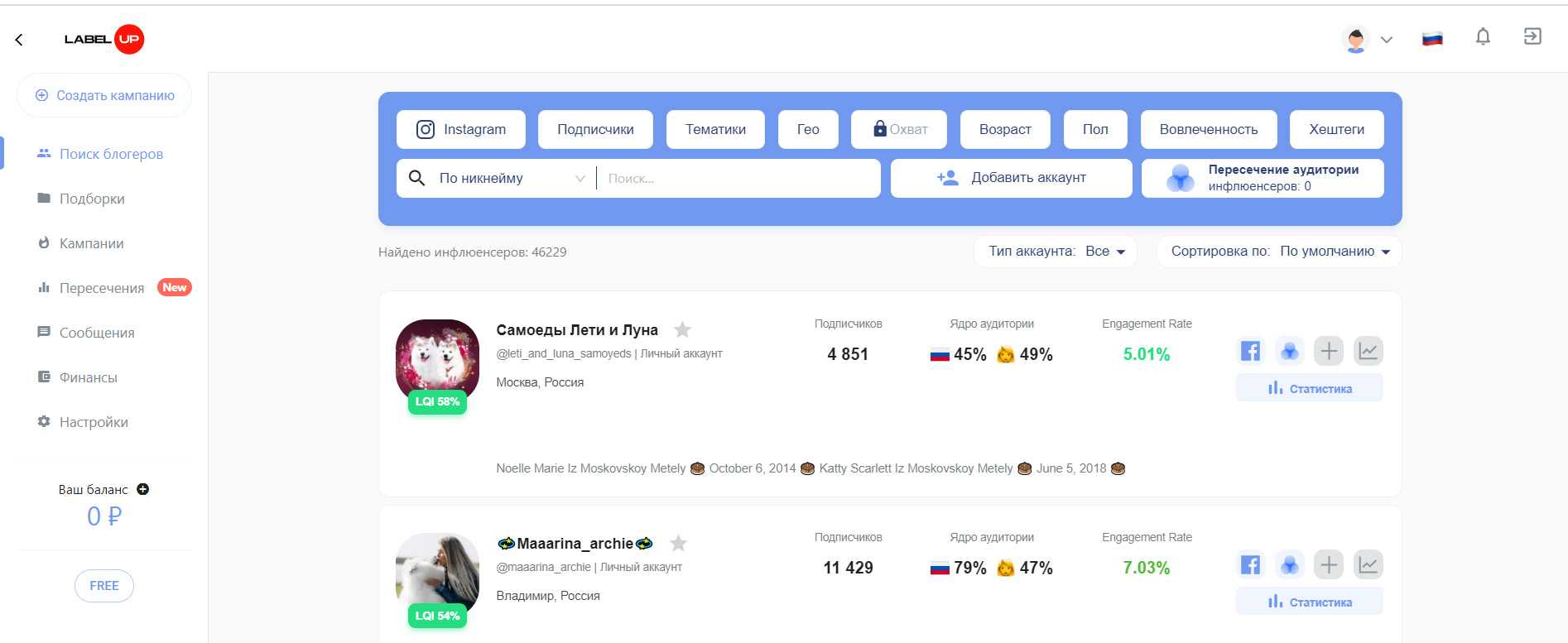Click the Поиск search input field
This screenshot has height=643, width=1568.
pos(737,179)
